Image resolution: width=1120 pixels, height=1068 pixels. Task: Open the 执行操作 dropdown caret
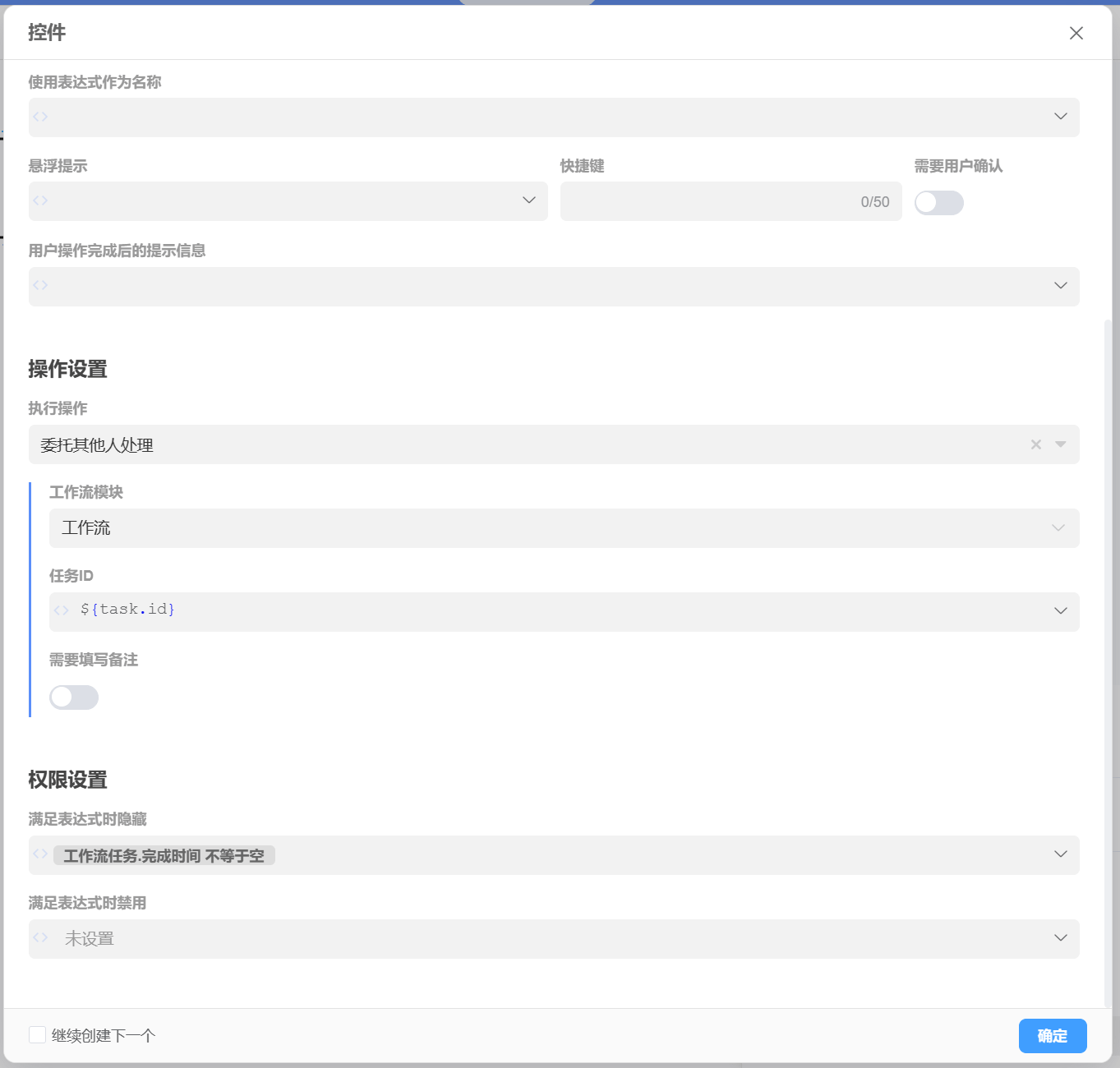point(1060,444)
